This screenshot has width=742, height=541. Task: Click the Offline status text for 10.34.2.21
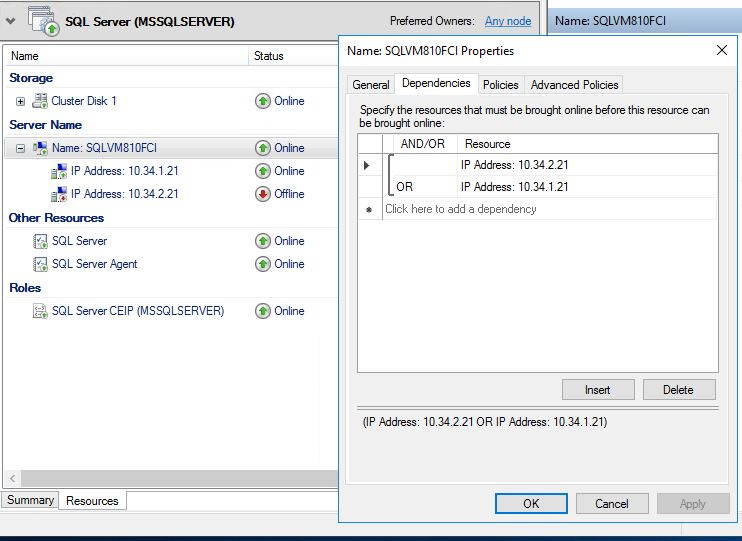coord(289,194)
